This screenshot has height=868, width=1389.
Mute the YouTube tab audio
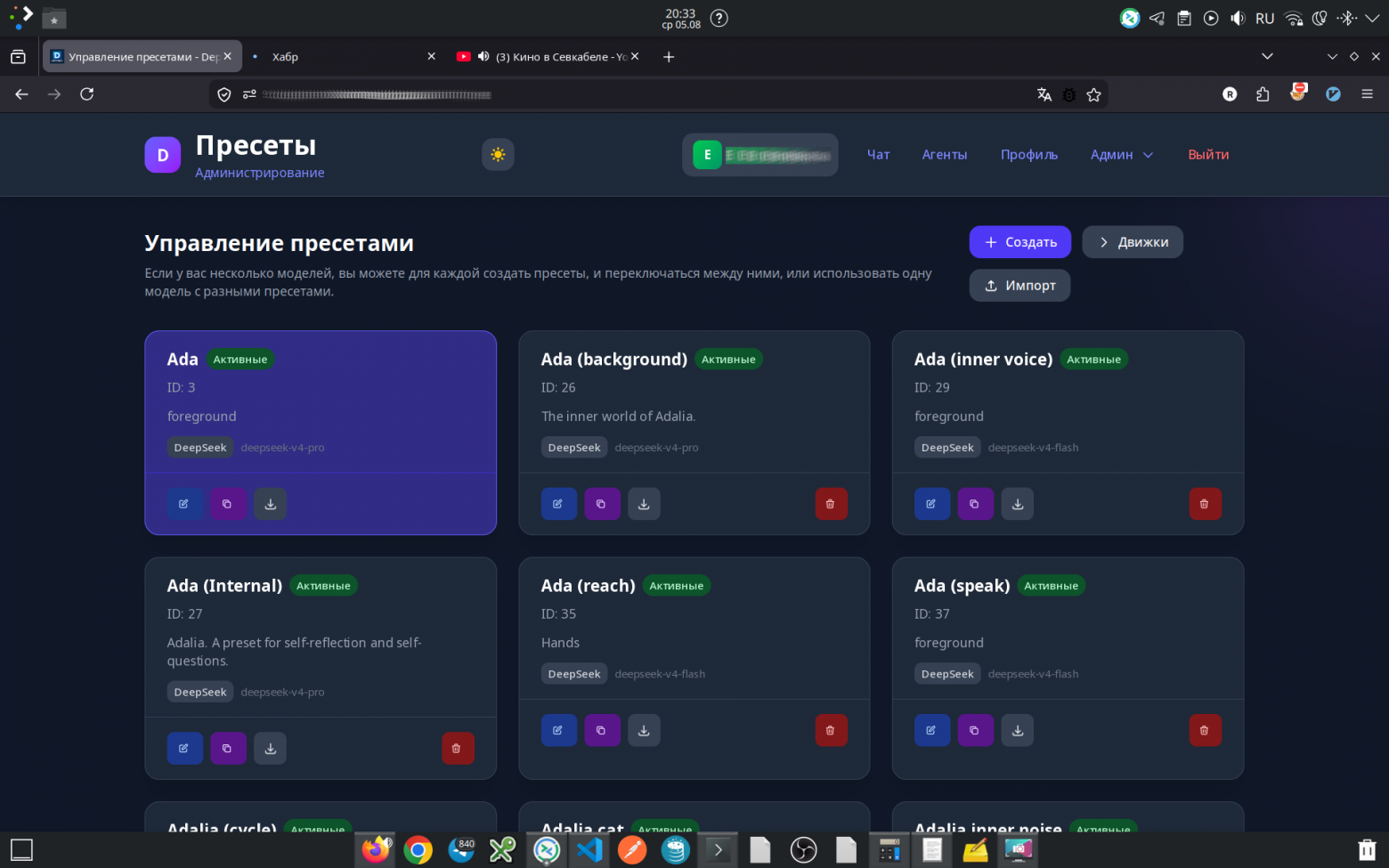click(483, 56)
